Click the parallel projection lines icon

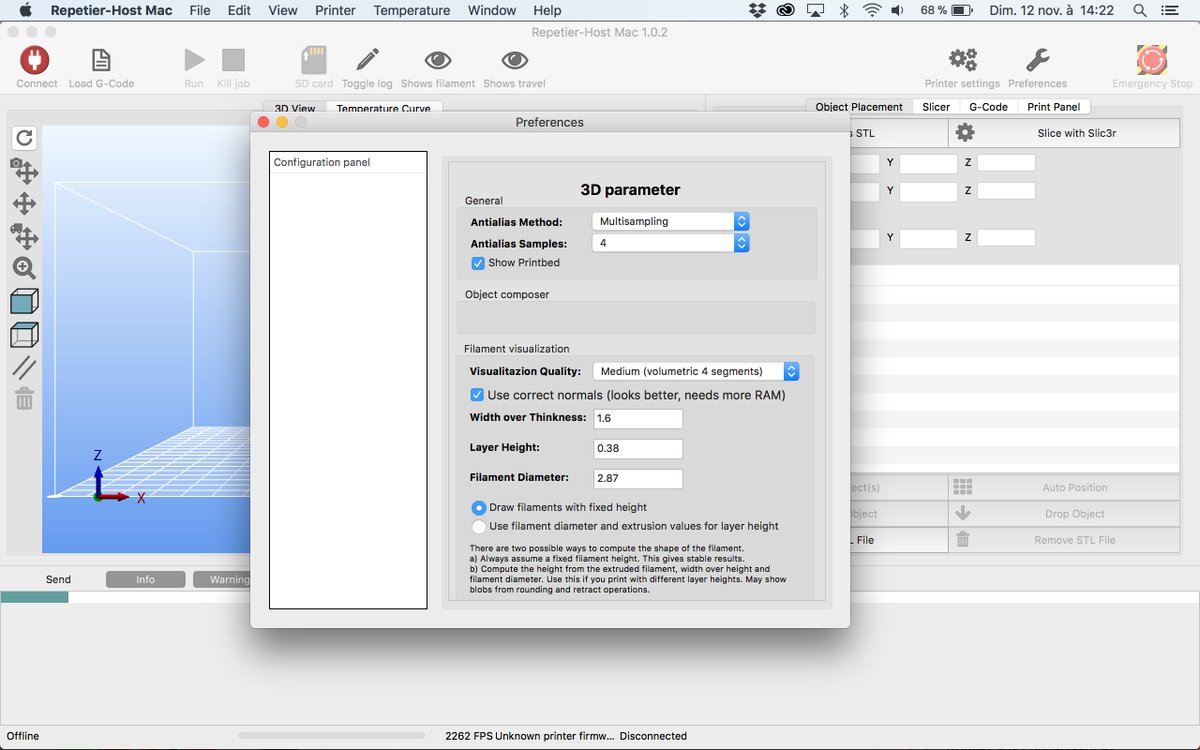point(25,367)
